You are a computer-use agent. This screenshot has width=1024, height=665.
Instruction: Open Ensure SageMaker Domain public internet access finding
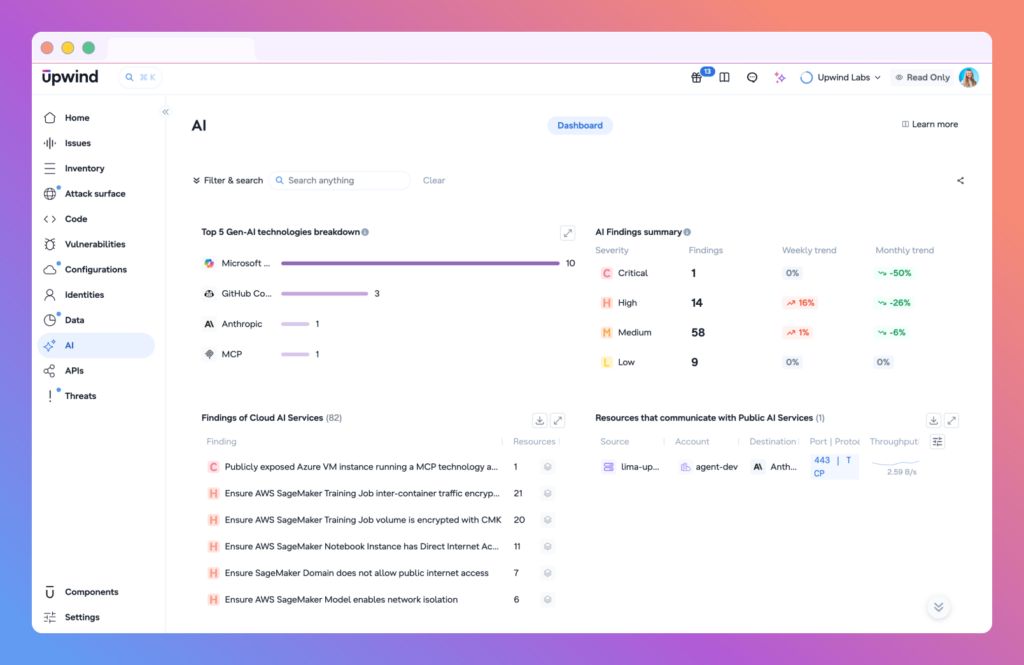click(357, 573)
